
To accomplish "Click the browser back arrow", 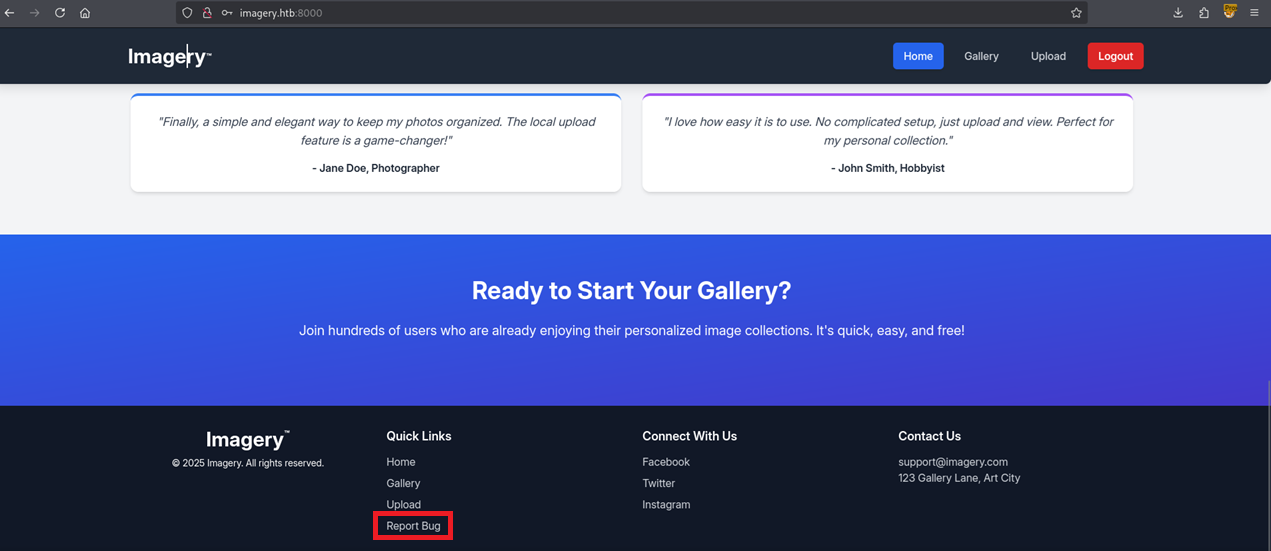I will coord(10,13).
